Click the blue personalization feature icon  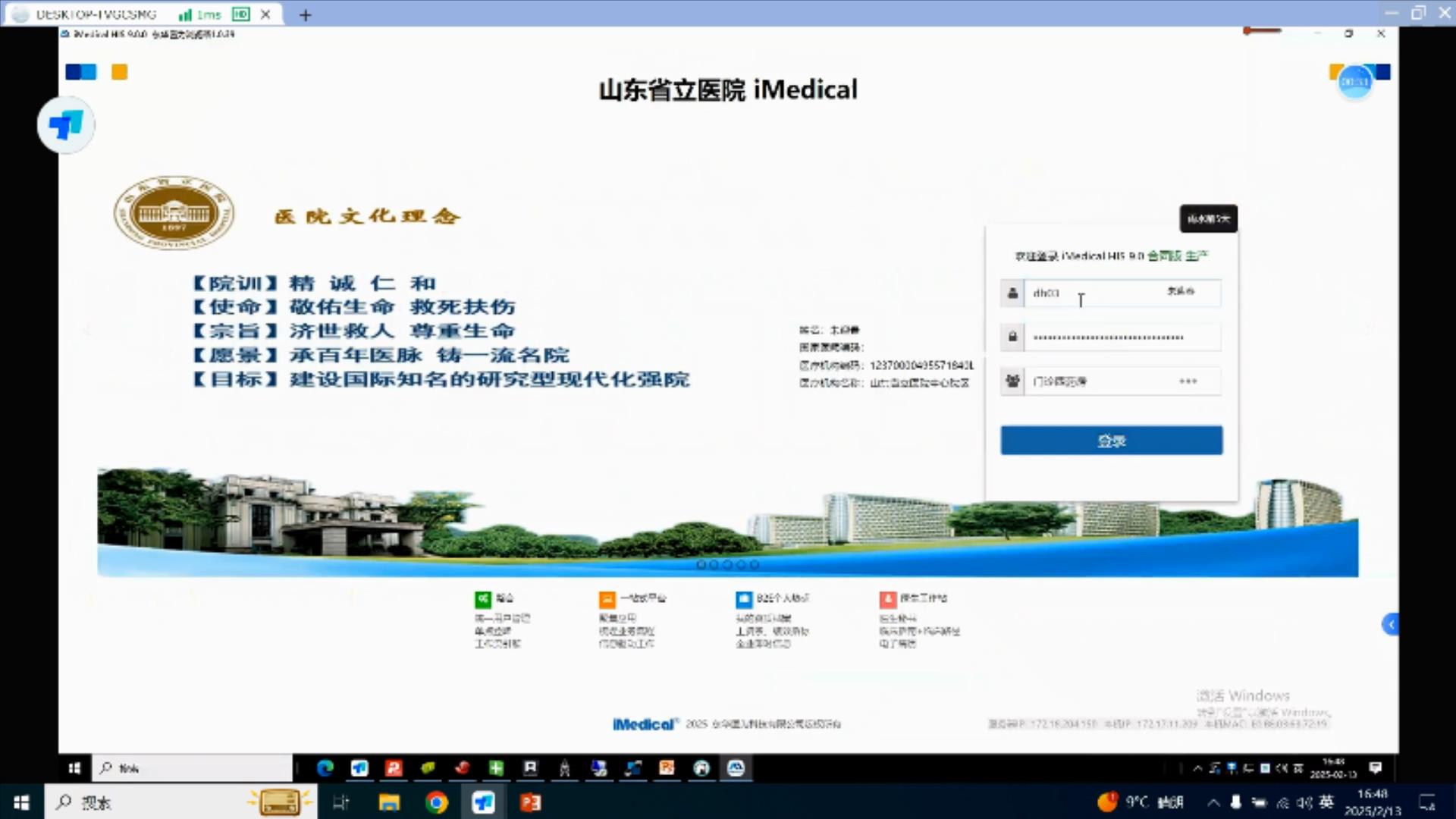[x=744, y=600]
